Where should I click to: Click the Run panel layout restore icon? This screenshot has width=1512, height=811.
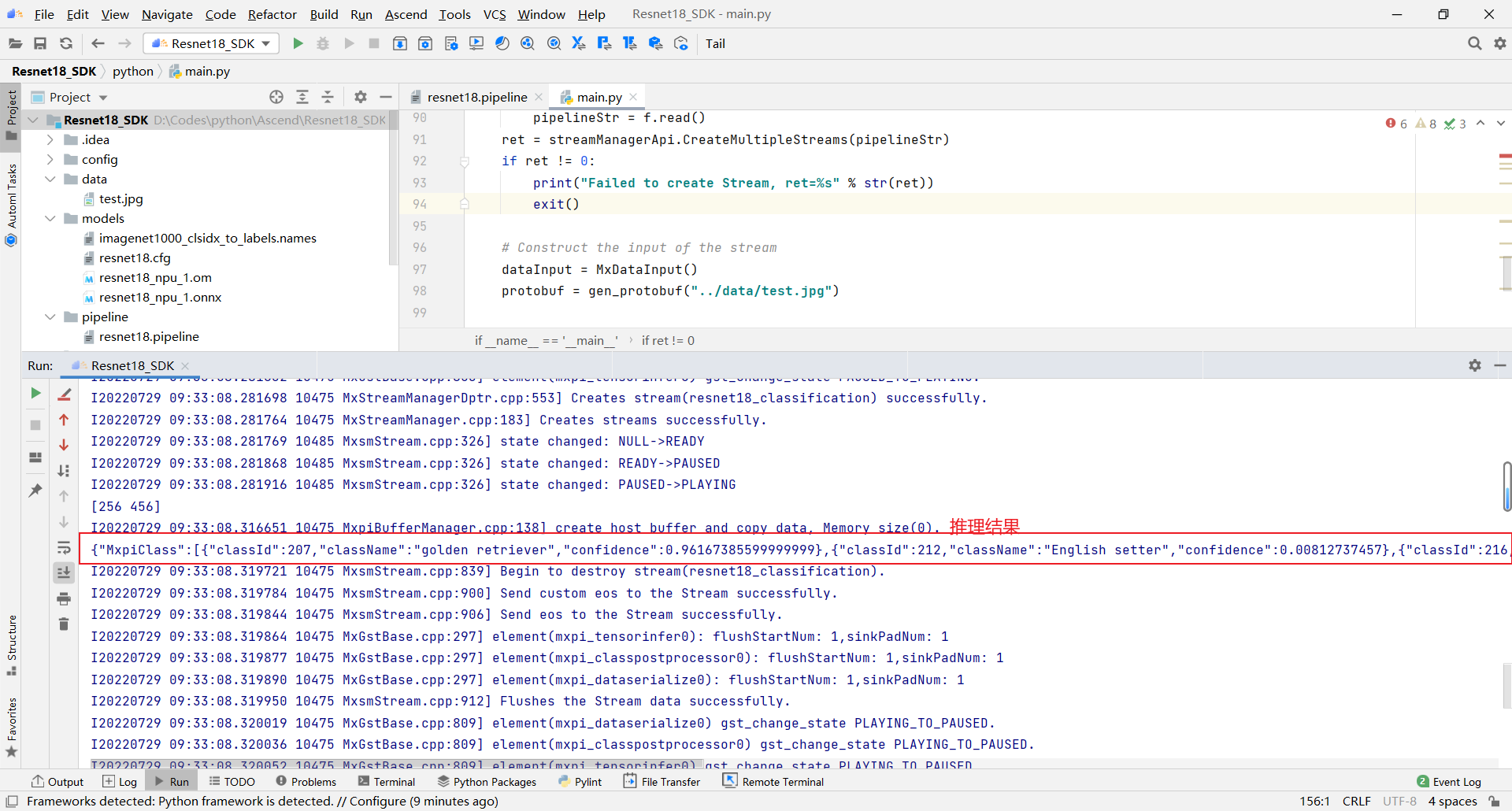[x=35, y=457]
